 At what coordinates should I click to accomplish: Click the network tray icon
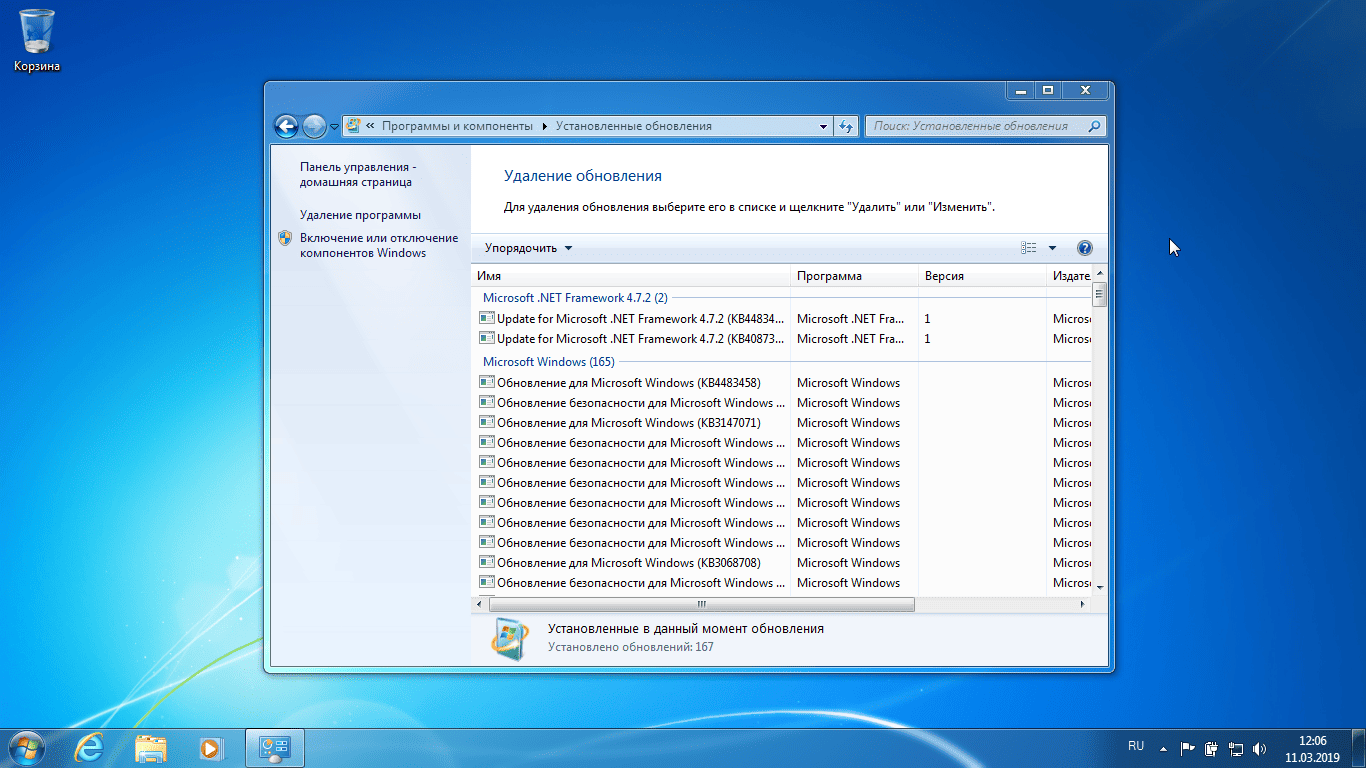point(1236,747)
